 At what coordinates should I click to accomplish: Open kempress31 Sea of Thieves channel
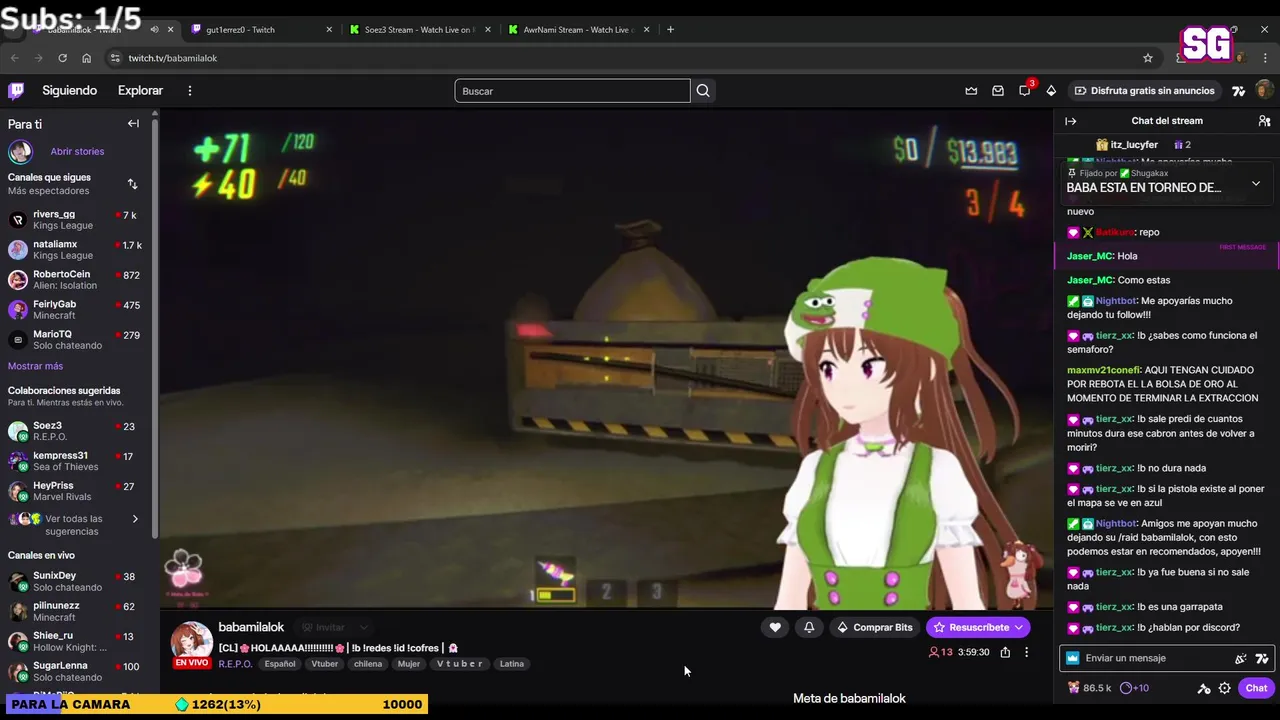coord(75,461)
